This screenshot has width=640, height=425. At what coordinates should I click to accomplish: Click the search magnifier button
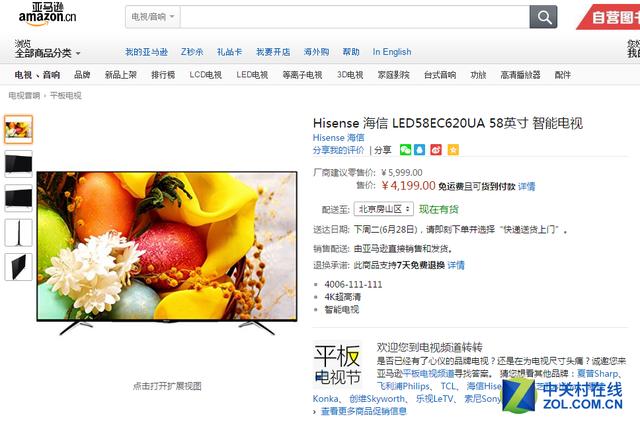(543, 17)
